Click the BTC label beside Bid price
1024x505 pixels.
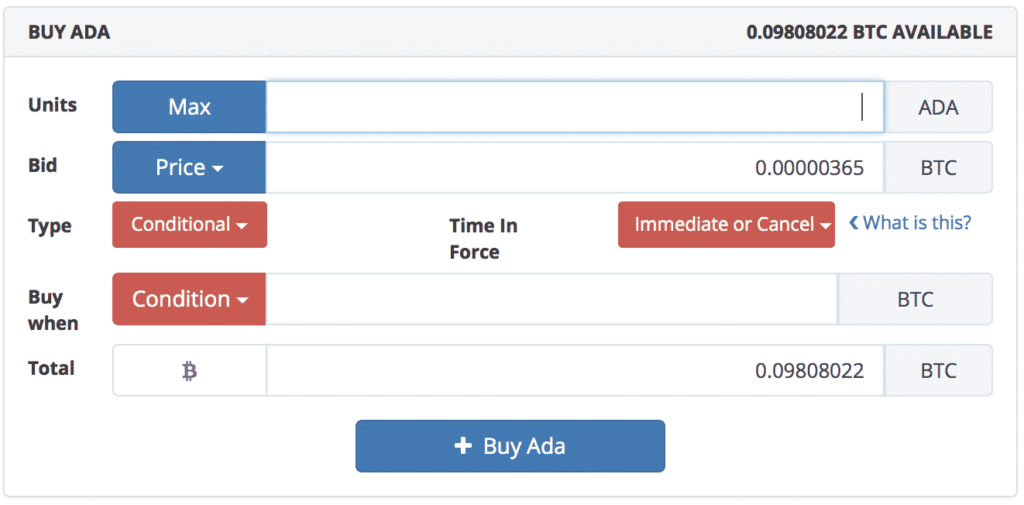(x=938, y=168)
